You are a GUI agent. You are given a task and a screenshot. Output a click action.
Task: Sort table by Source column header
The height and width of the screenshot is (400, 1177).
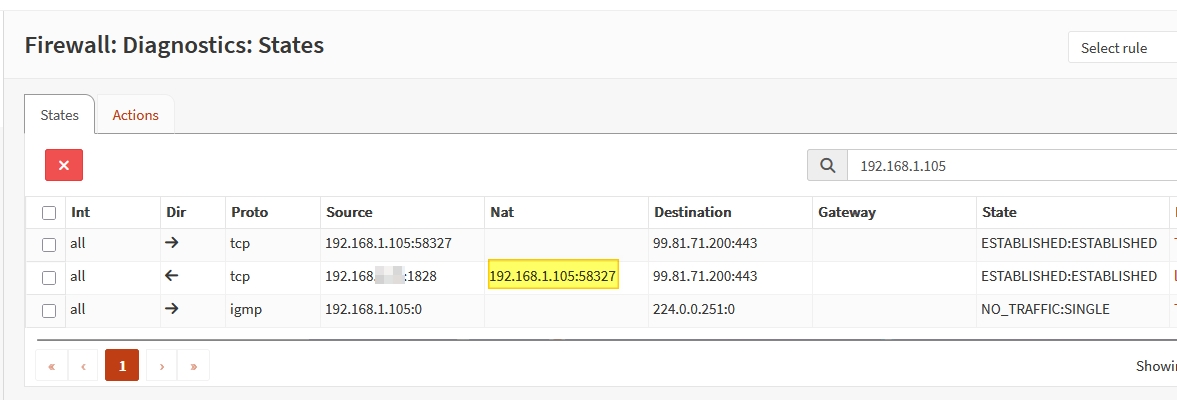pos(349,212)
